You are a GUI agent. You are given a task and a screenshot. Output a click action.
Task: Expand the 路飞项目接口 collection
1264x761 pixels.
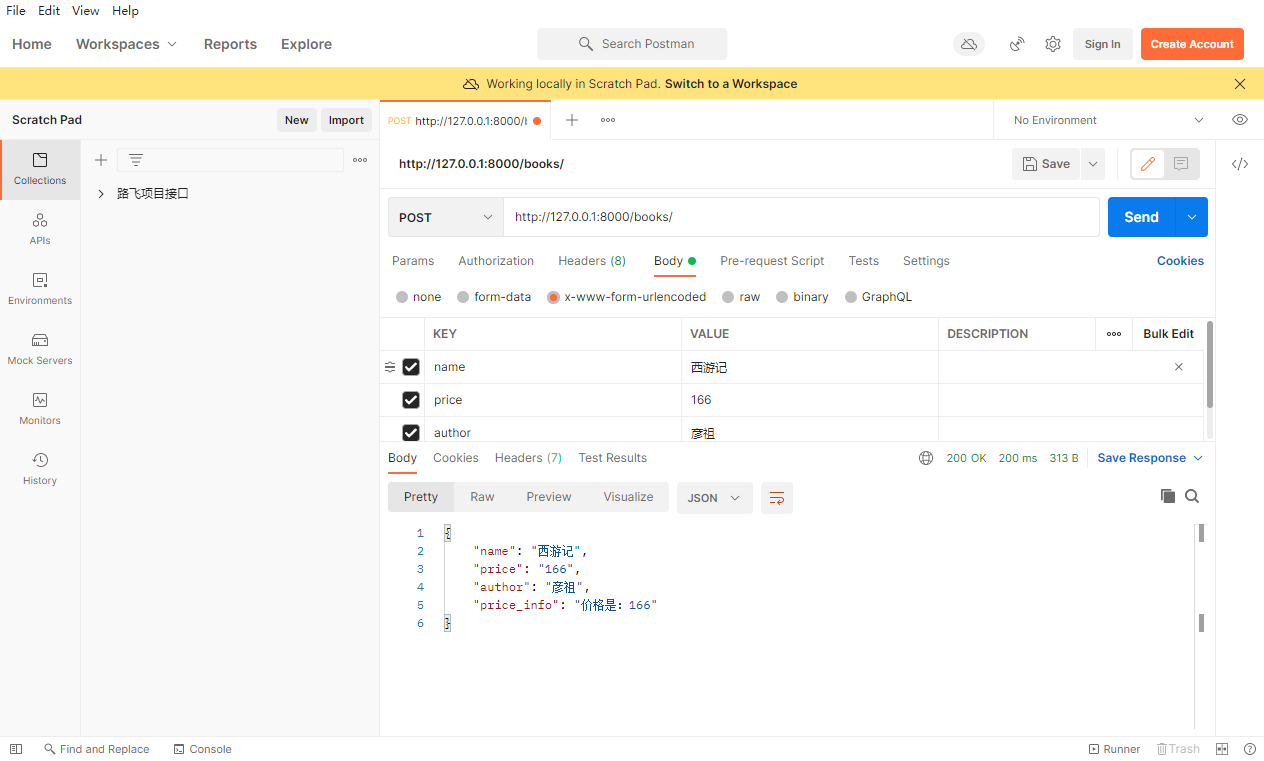[x=101, y=194]
